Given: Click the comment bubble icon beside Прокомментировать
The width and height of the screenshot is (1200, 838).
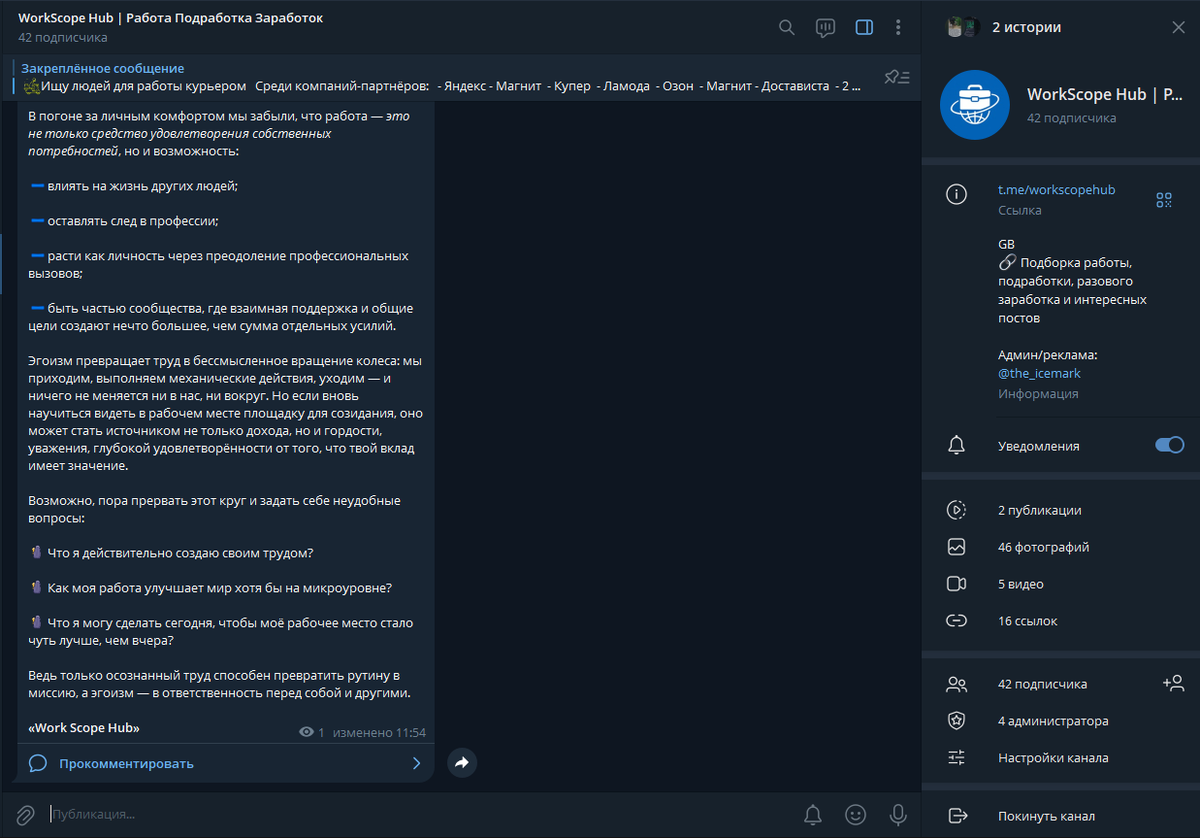Looking at the screenshot, I should click(x=38, y=763).
